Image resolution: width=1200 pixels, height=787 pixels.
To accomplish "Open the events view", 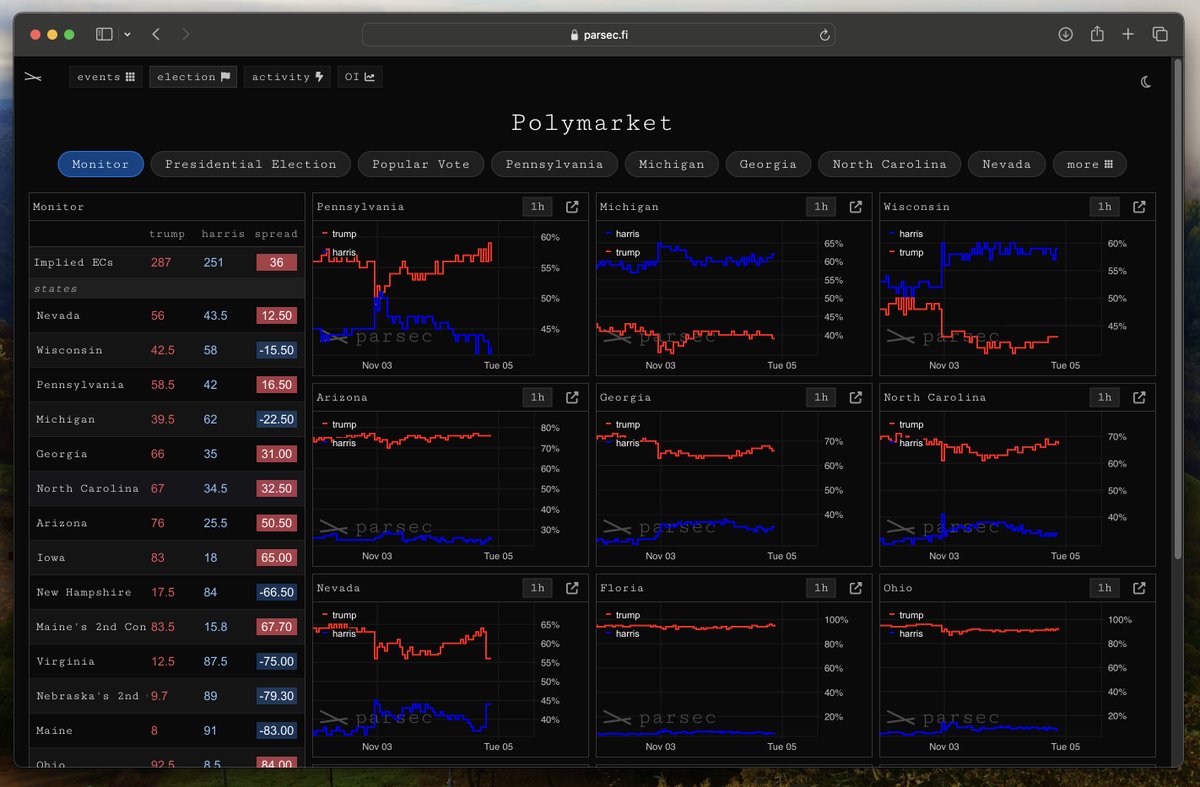I will 106,77.
